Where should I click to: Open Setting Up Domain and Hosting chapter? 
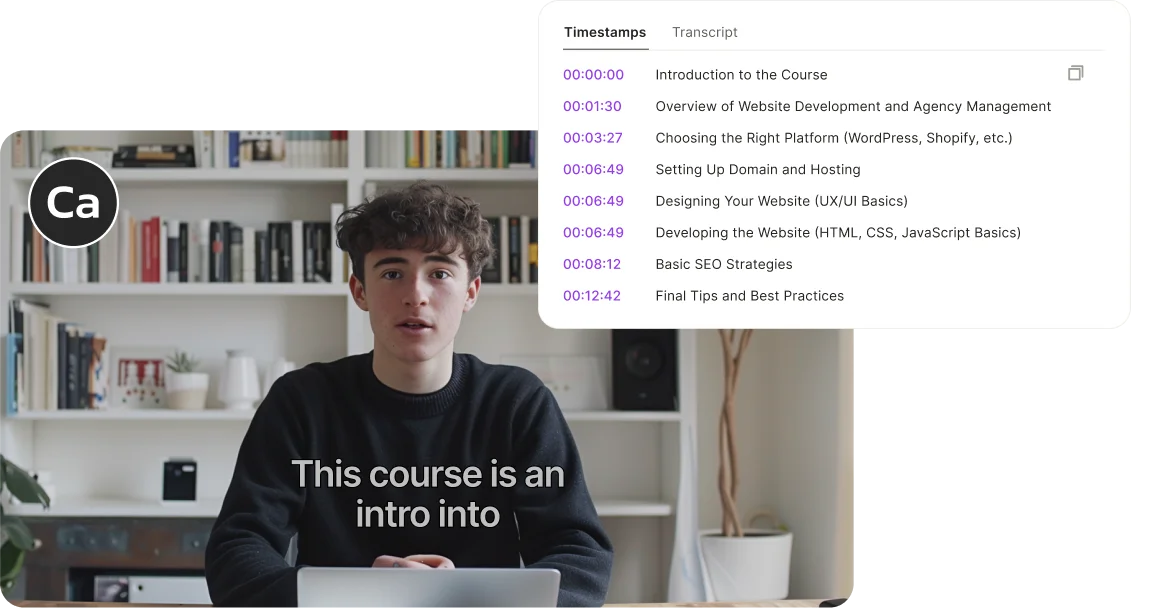point(758,169)
